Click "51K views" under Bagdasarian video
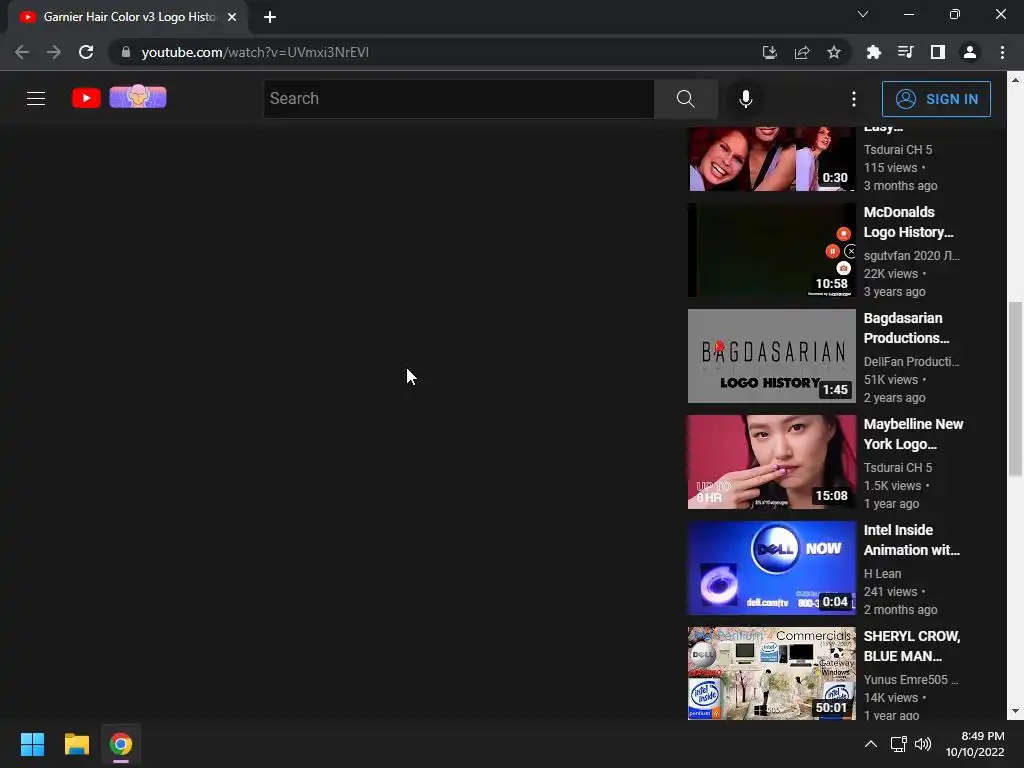The height and width of the screenshot is (768, 1024). point(891,379)
